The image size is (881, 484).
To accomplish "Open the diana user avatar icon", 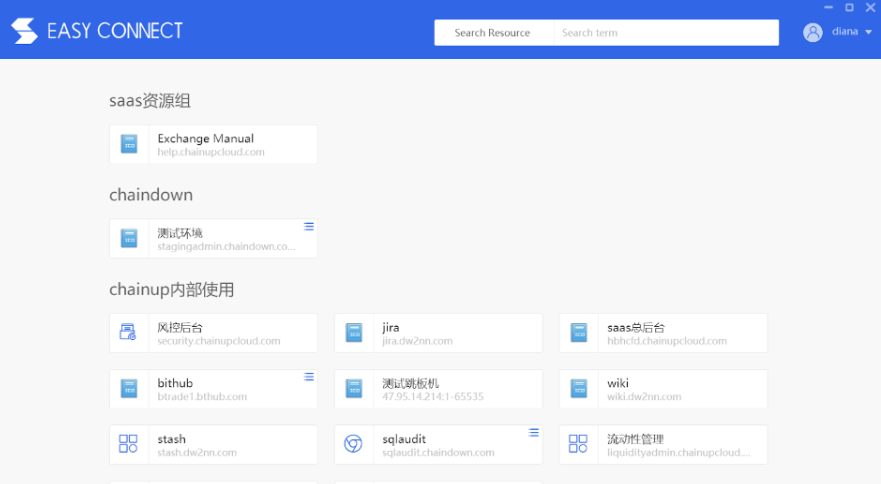I will (x=812, y=32).
